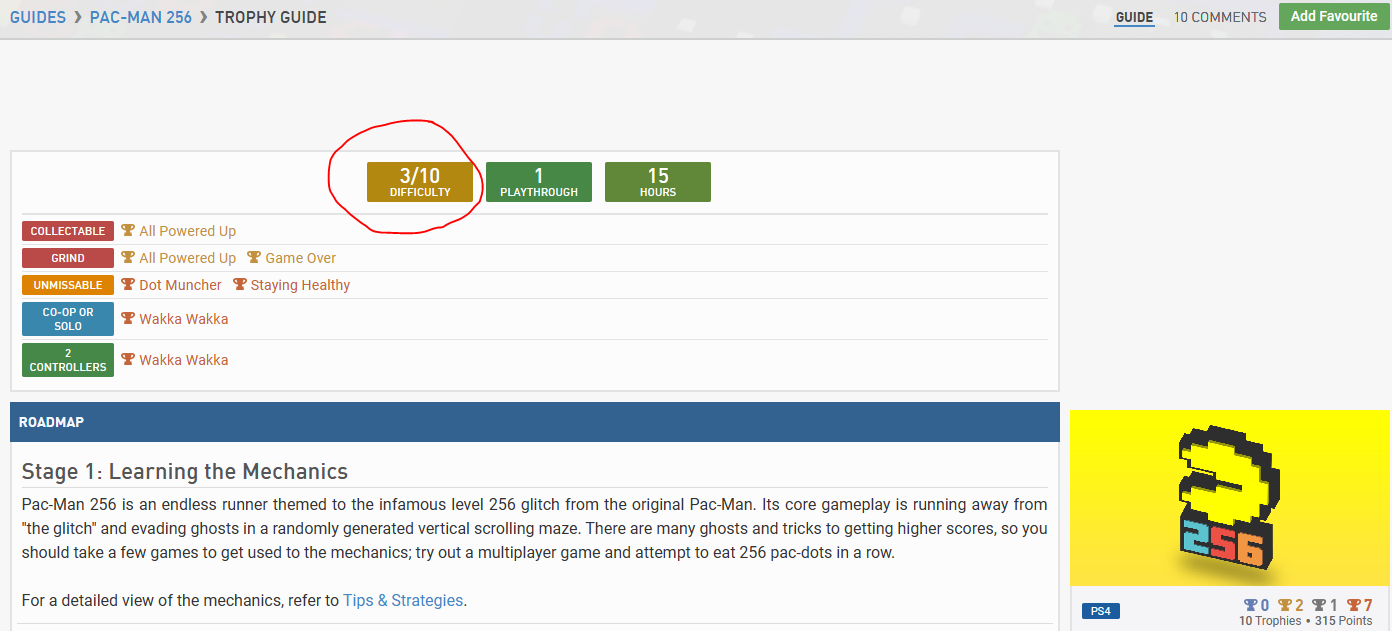
Task: Go to PAC-MAN 256 breadcrumb link
Action: (x=141, y=17)
